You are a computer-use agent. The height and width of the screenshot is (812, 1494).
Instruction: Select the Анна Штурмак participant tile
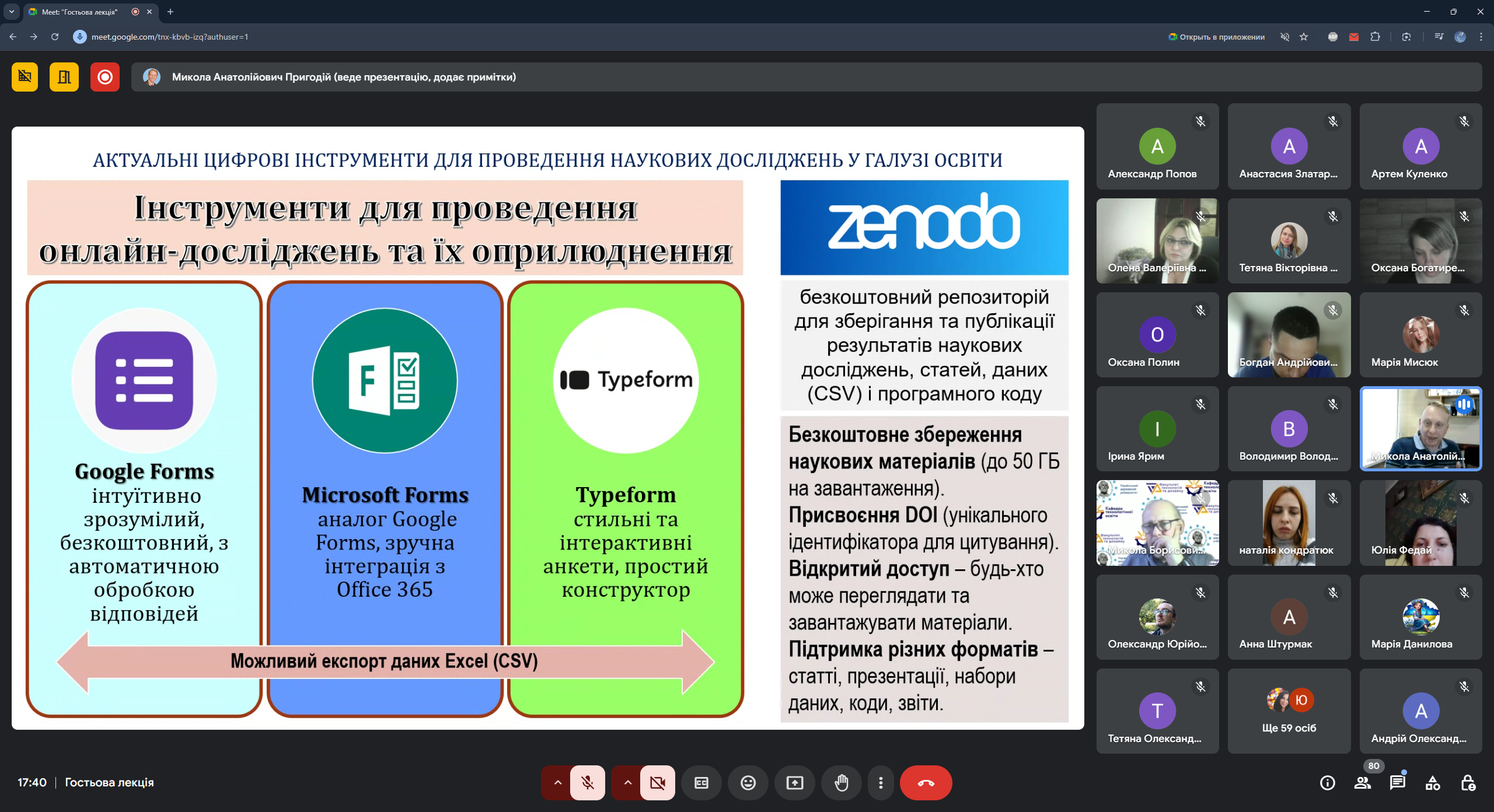point(1289,617)
